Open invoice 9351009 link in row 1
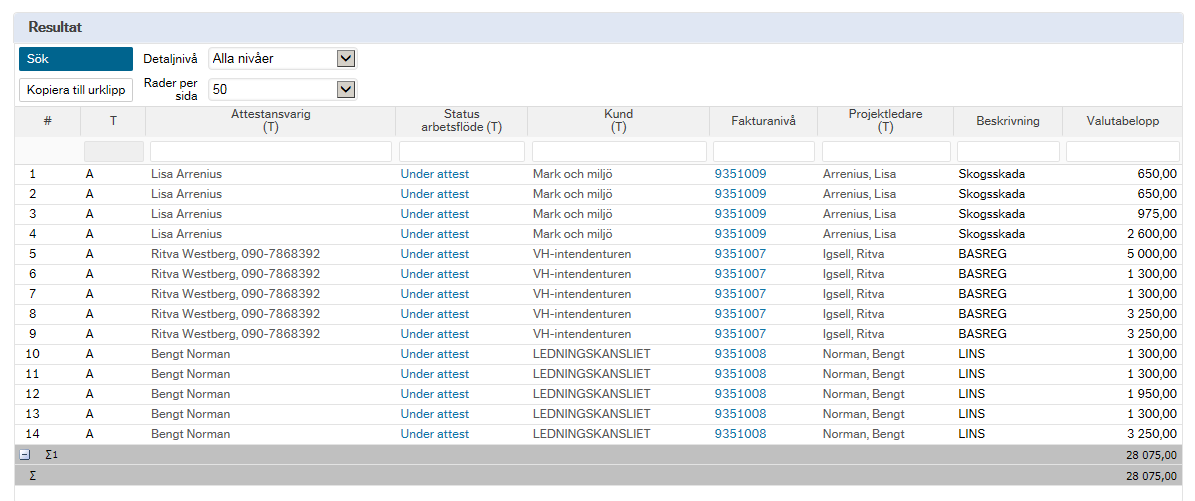Image resolution: width=1195 pixels, height=501 pixels. click(x=740, y=174)
